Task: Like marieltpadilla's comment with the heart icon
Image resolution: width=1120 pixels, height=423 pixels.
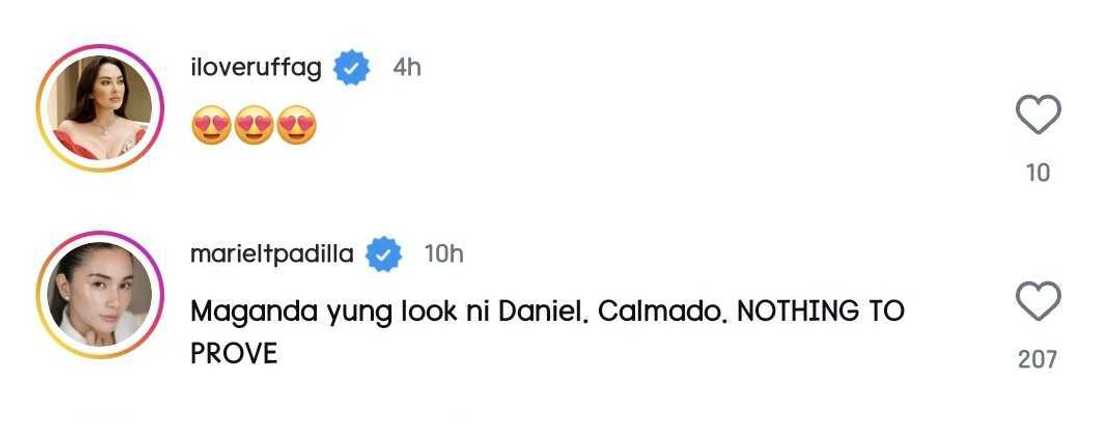Action: pyautogui.click(x=1038, y=301)
